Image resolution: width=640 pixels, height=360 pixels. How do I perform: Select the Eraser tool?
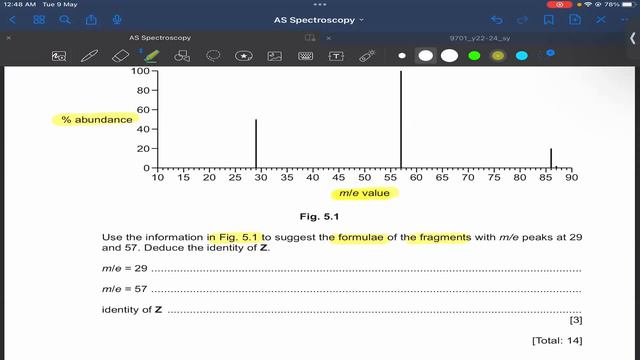[x=120, y=56]
